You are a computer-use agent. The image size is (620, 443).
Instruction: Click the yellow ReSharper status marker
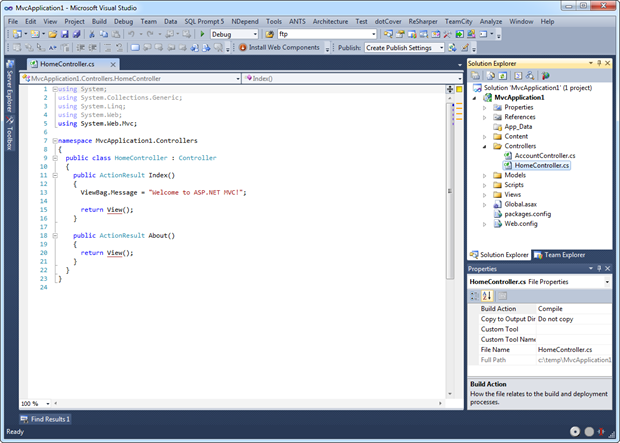pyautogui.click(x=459, y=89)
